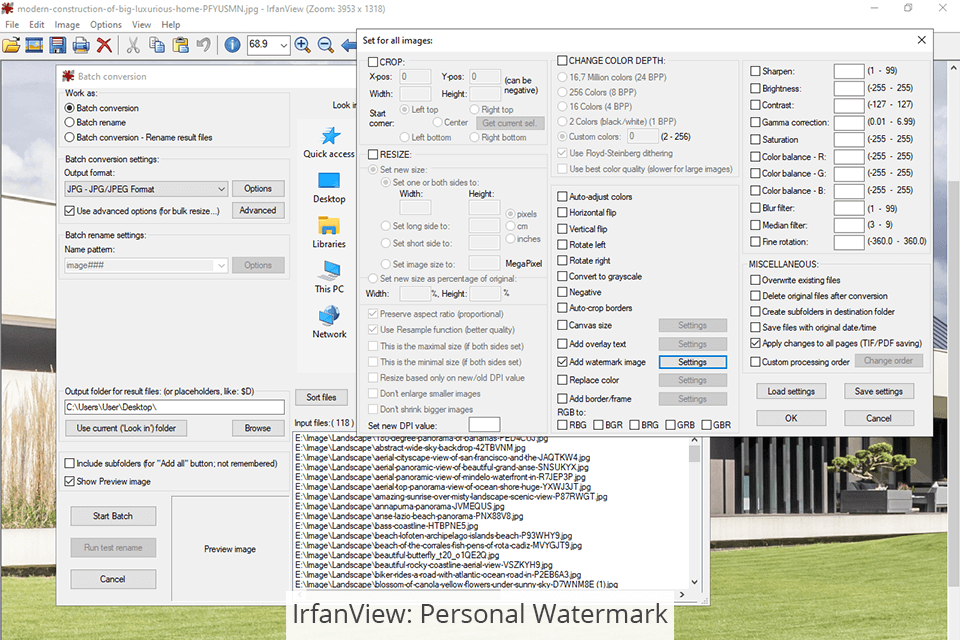960x640 pixels.
Task: Open the Help menu
Action: [x=171, y=24]
